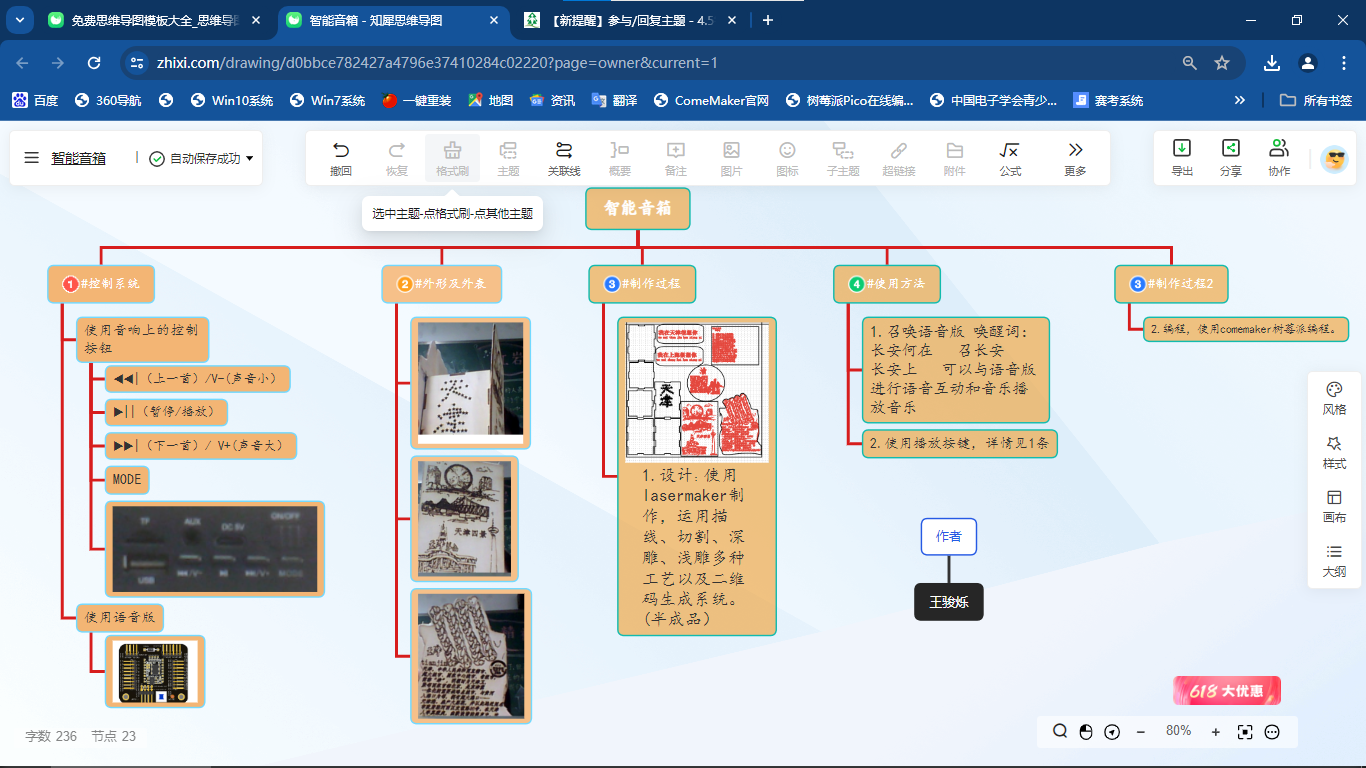Click the Redo (恢复) toolbar icon
The image size is (1366, 768).
pos(397,158)
